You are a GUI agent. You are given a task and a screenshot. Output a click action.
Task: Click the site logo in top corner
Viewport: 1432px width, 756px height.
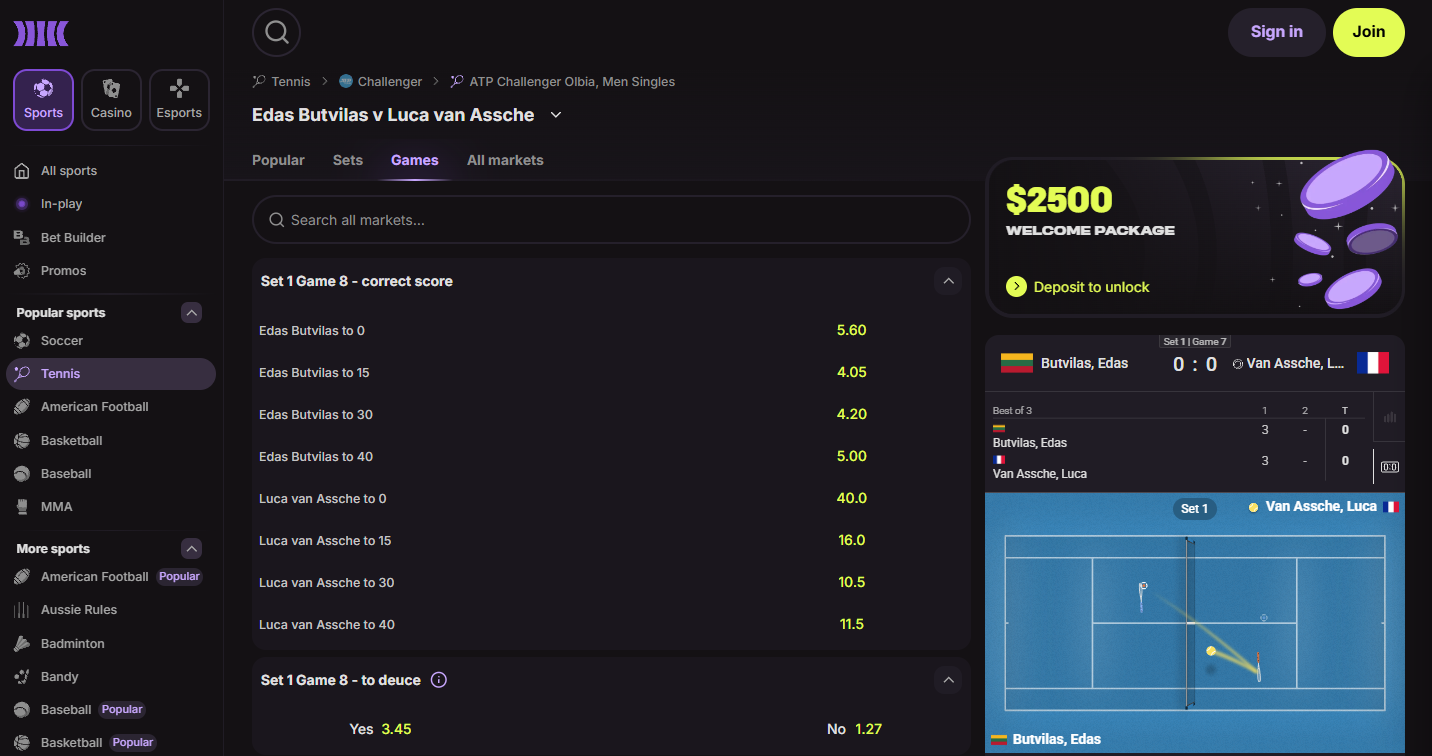41,34
